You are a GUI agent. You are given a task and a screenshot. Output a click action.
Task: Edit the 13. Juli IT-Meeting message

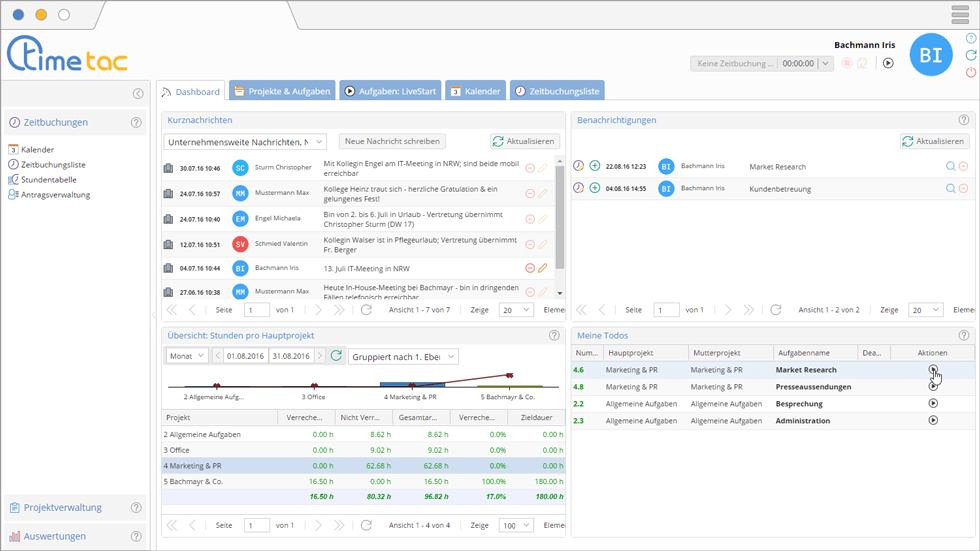tap(543, 268)
